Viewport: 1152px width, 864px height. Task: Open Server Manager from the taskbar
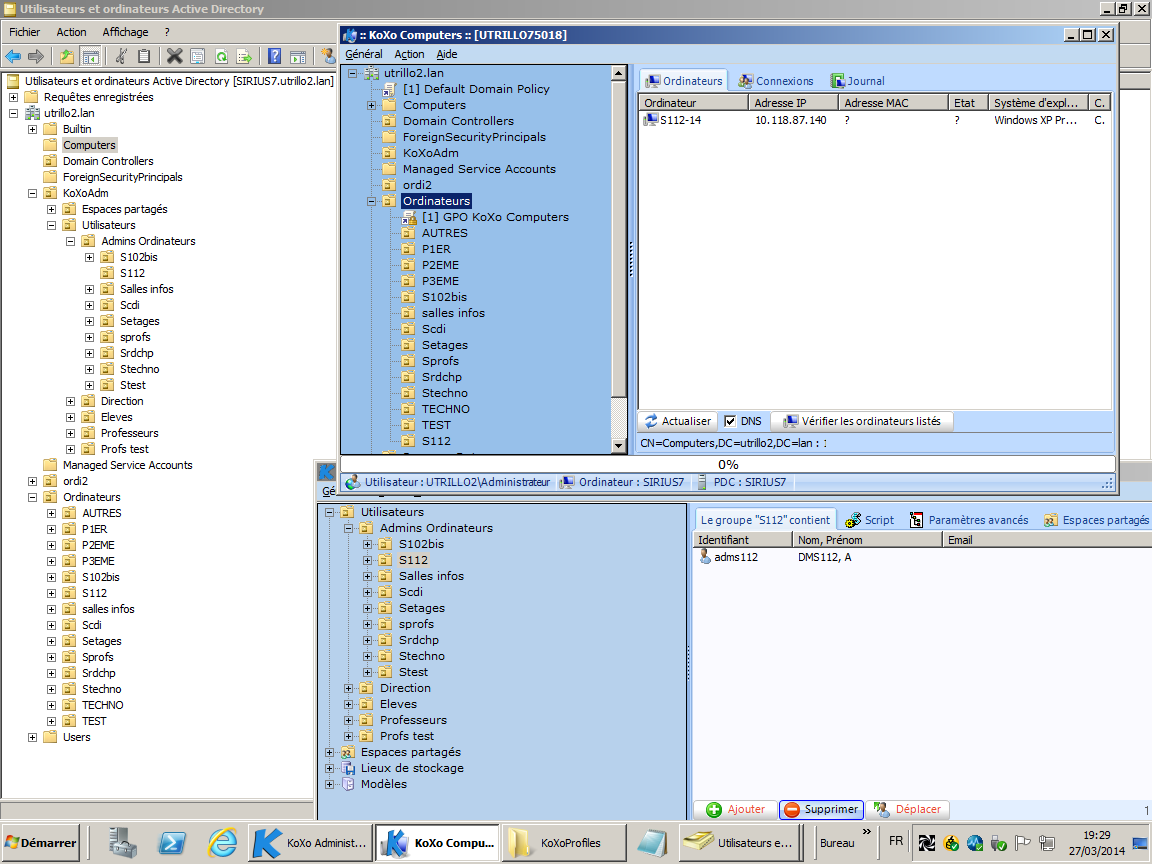(123, 843)
